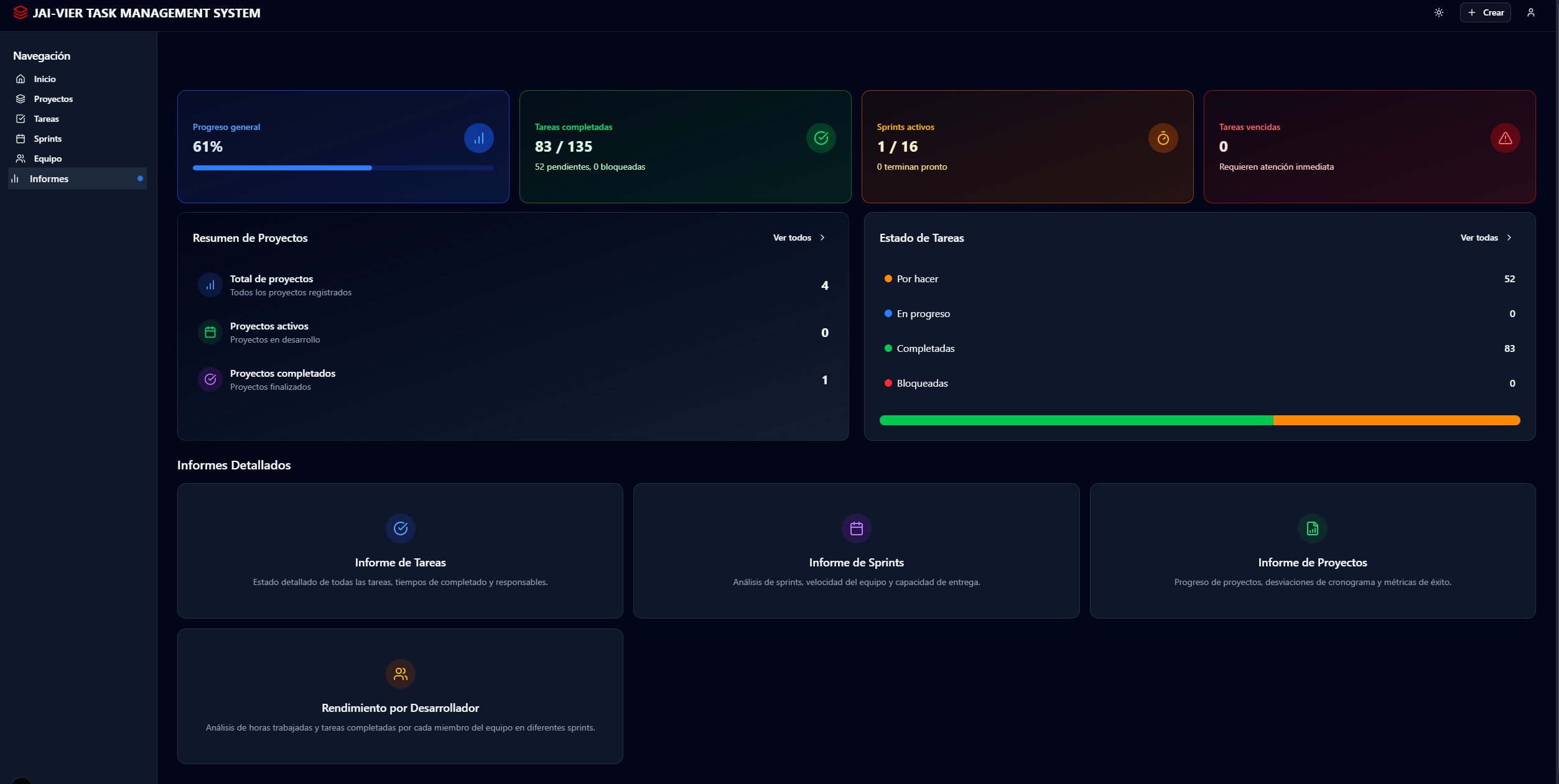1559x784 pixels.
Task: Click bar chart icon in Progreso general
Action: (478, 138)
